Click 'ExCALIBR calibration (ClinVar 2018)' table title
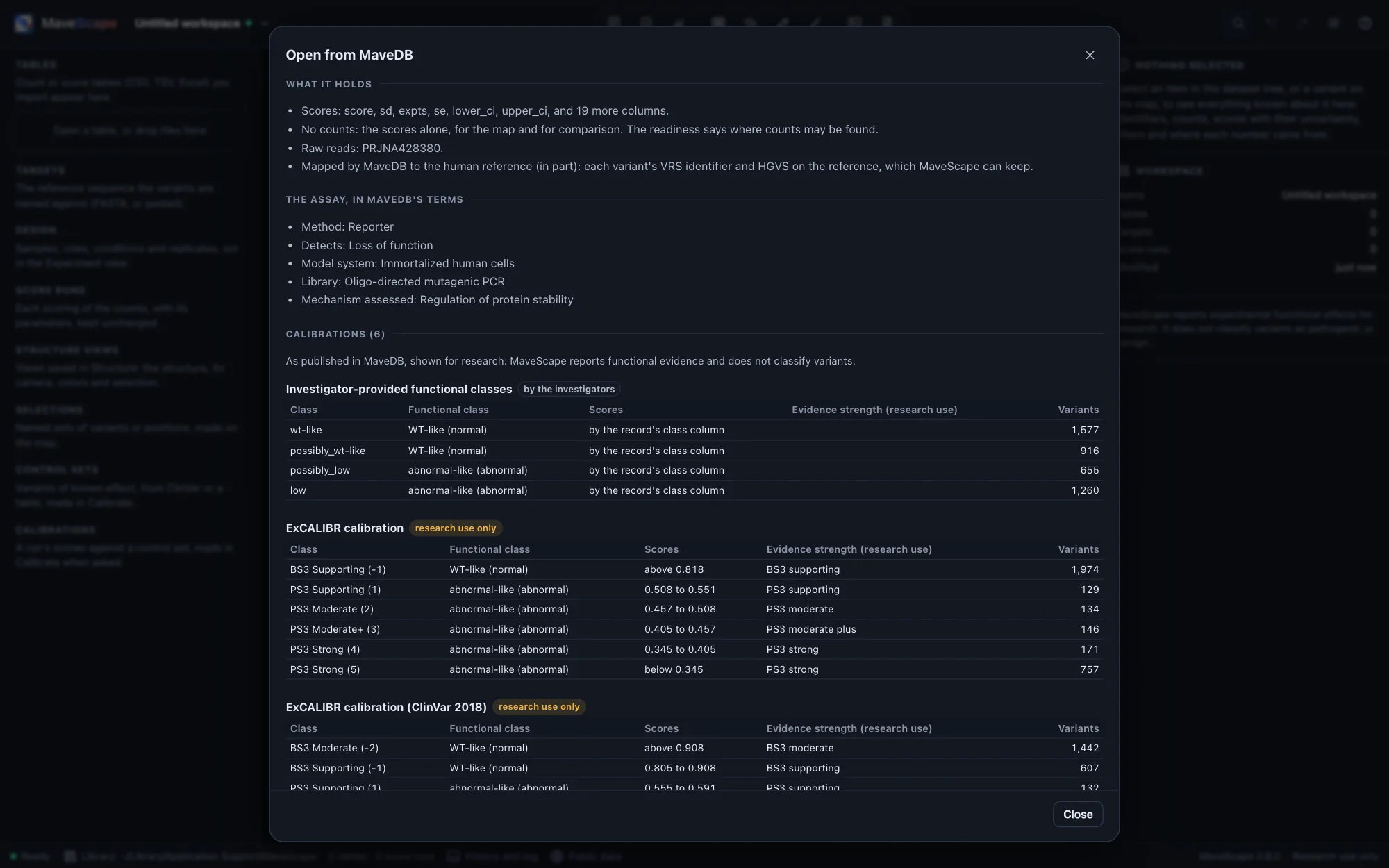 coord(385,707)
